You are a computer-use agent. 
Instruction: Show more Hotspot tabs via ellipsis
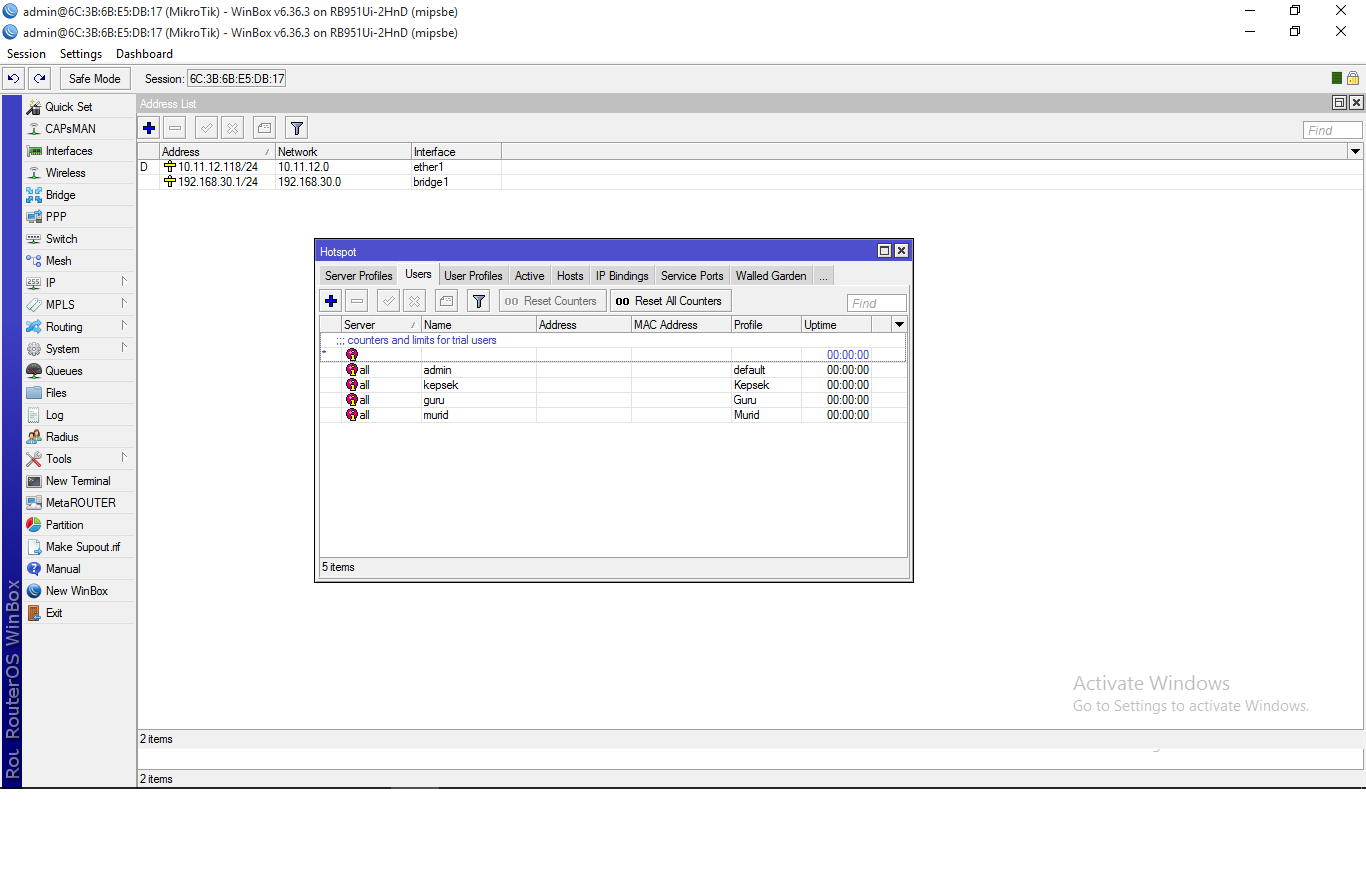click(x=823, y=276)
